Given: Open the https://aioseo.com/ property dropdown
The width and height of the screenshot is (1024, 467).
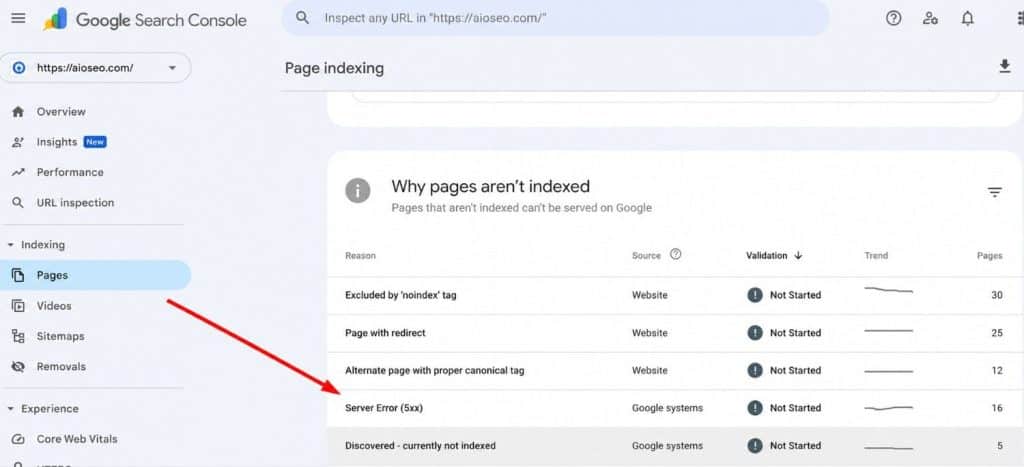Looking at the screenshot, I should point(172,67).
